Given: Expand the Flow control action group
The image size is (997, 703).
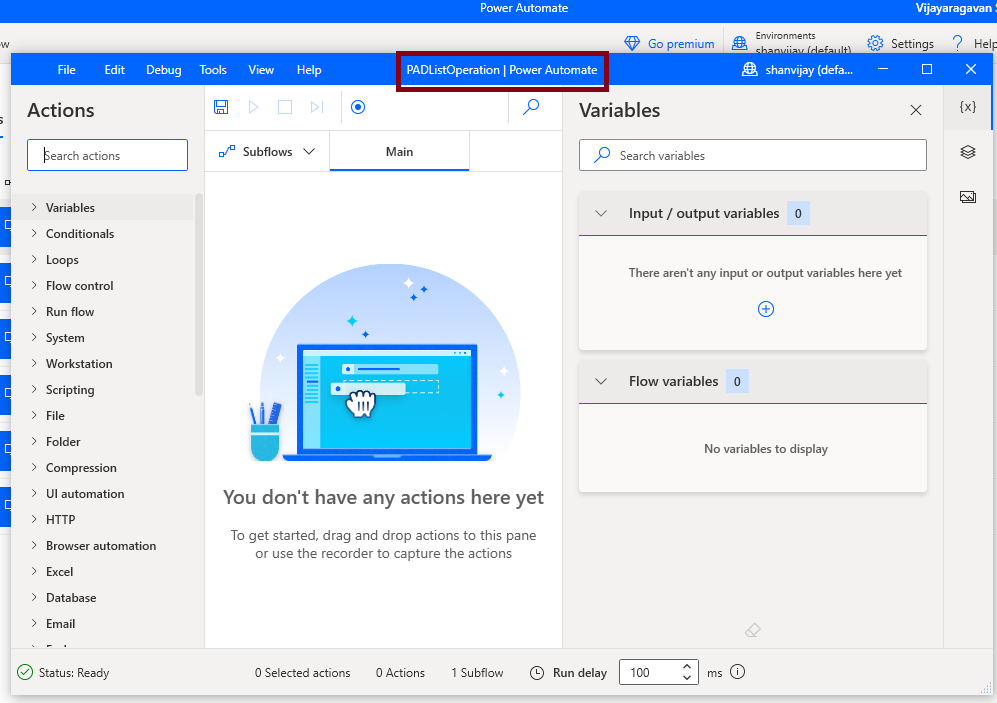Looking at the screenshot, I should tap(34, 285).
